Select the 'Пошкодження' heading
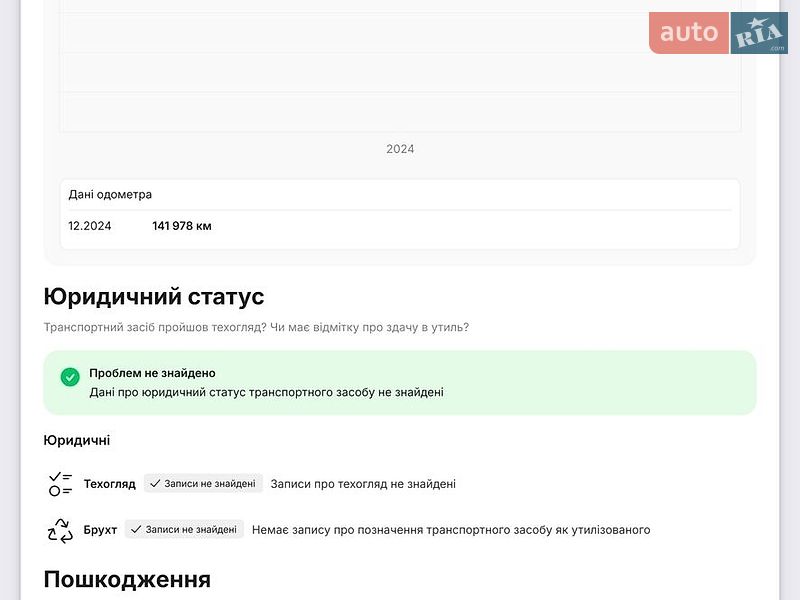 tap(127, 580)
